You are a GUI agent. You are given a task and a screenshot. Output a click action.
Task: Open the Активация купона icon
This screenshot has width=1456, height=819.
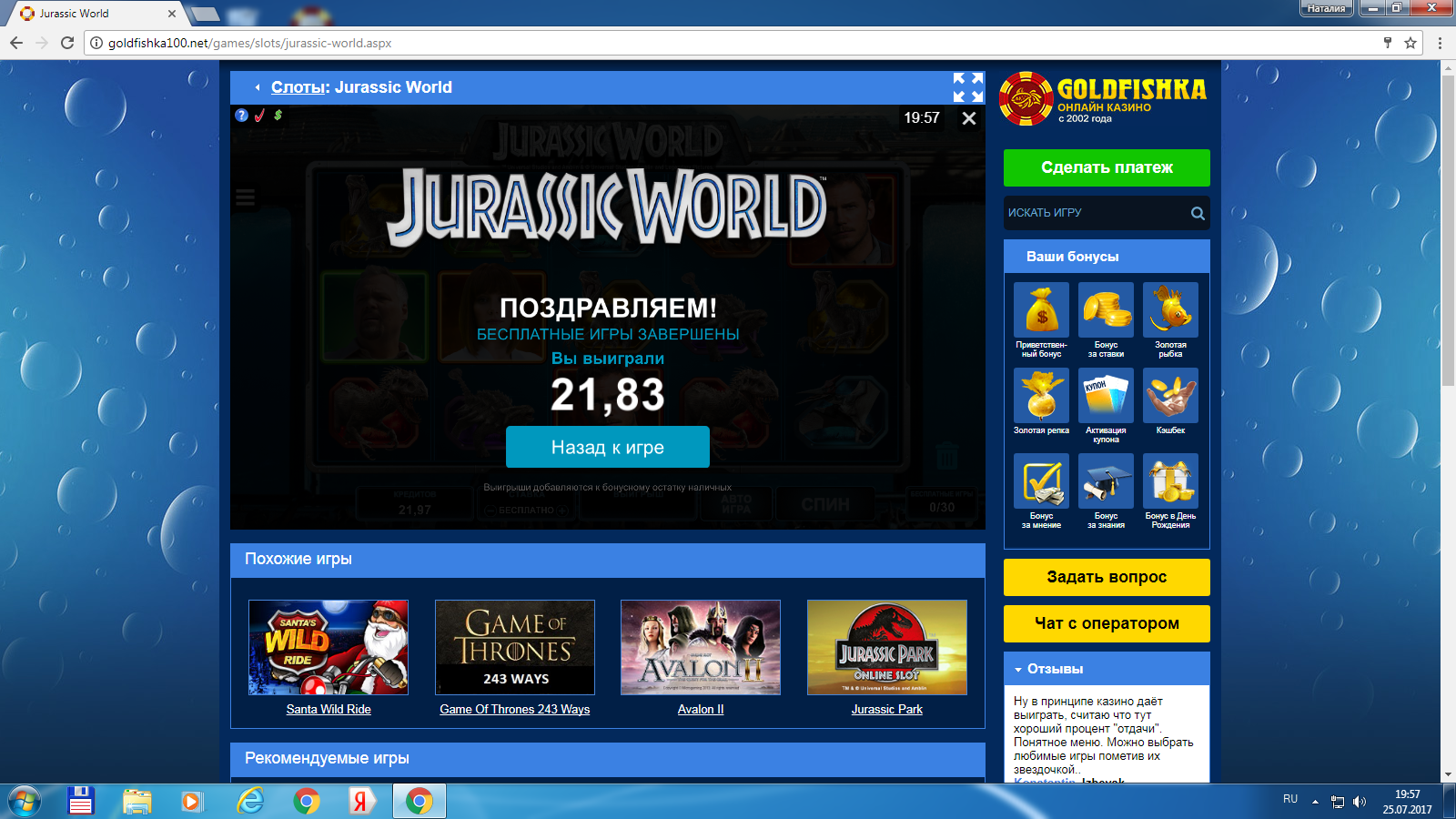click(1107, 396)
